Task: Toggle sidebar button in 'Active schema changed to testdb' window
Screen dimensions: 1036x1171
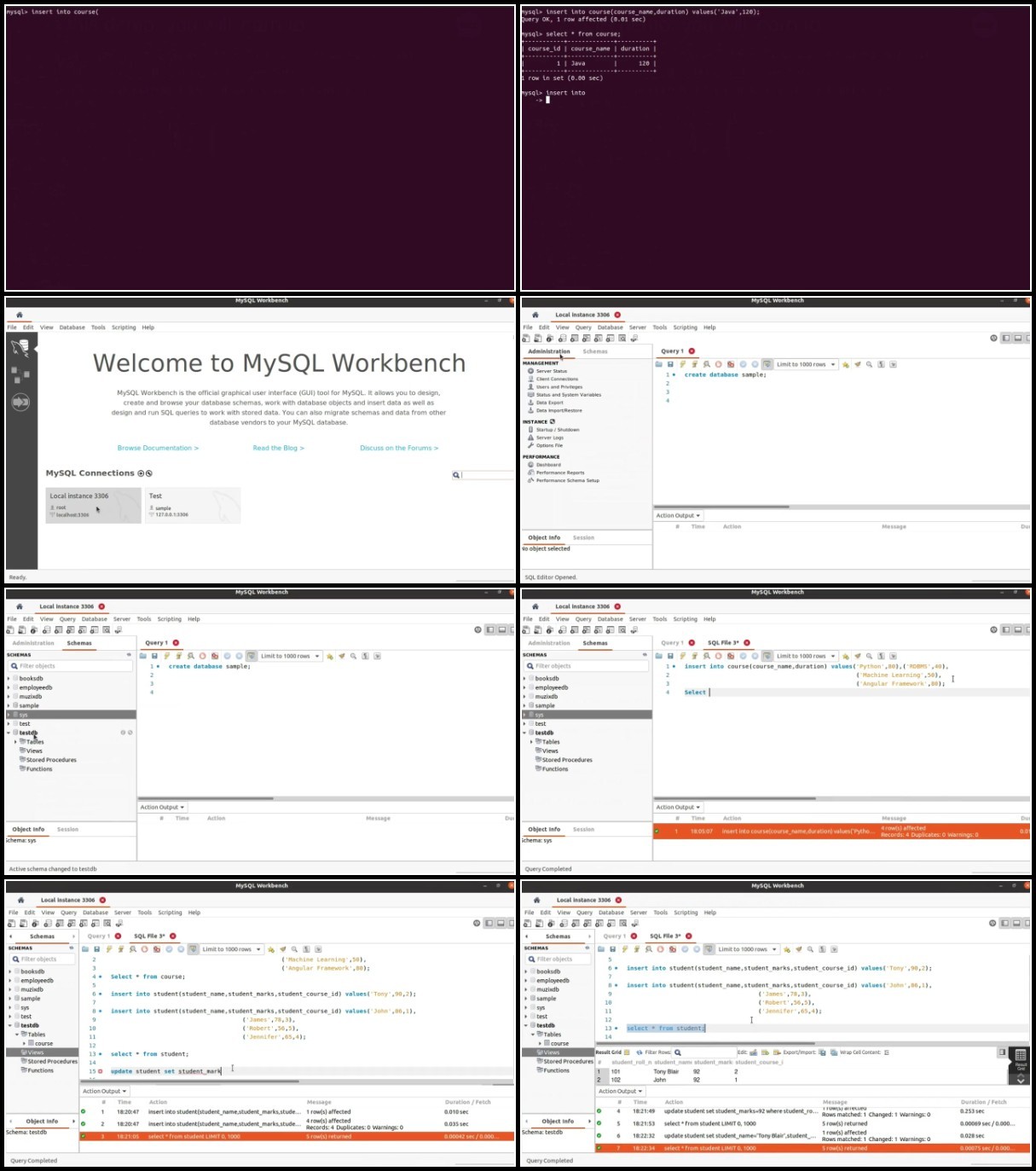Action: (489, 629)
